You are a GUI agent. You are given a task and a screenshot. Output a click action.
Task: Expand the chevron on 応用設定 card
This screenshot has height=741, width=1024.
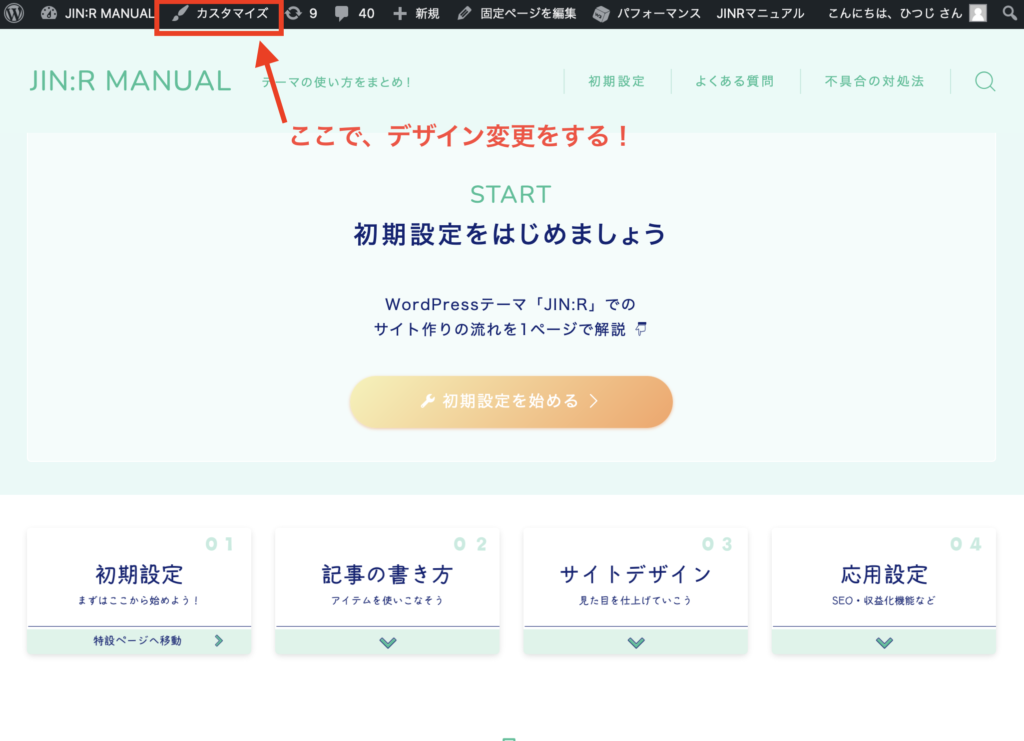pyautogui.click(x=883, y=641)
